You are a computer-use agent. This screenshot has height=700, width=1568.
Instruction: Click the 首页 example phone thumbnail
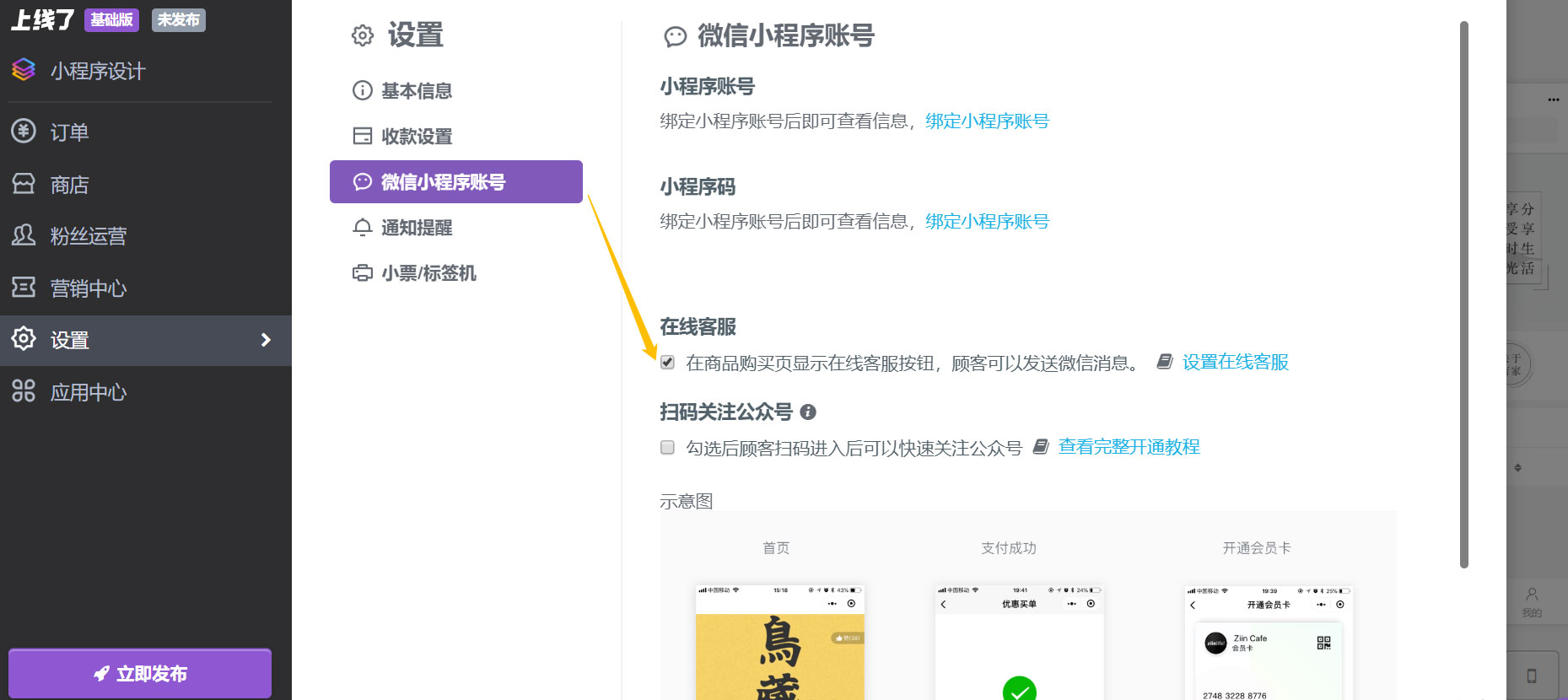point(779,642)
